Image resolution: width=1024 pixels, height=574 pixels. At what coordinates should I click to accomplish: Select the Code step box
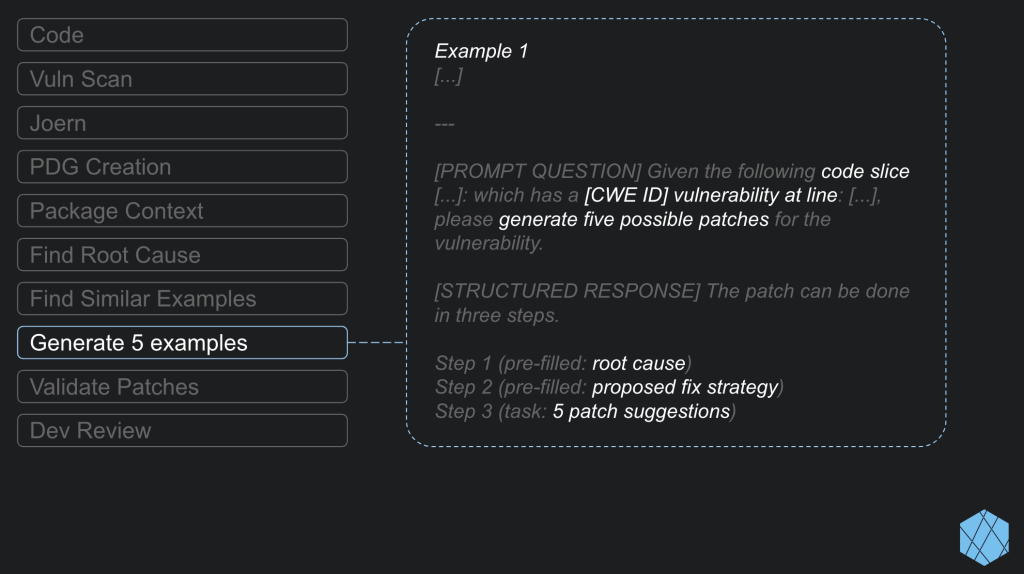(182, 35)
